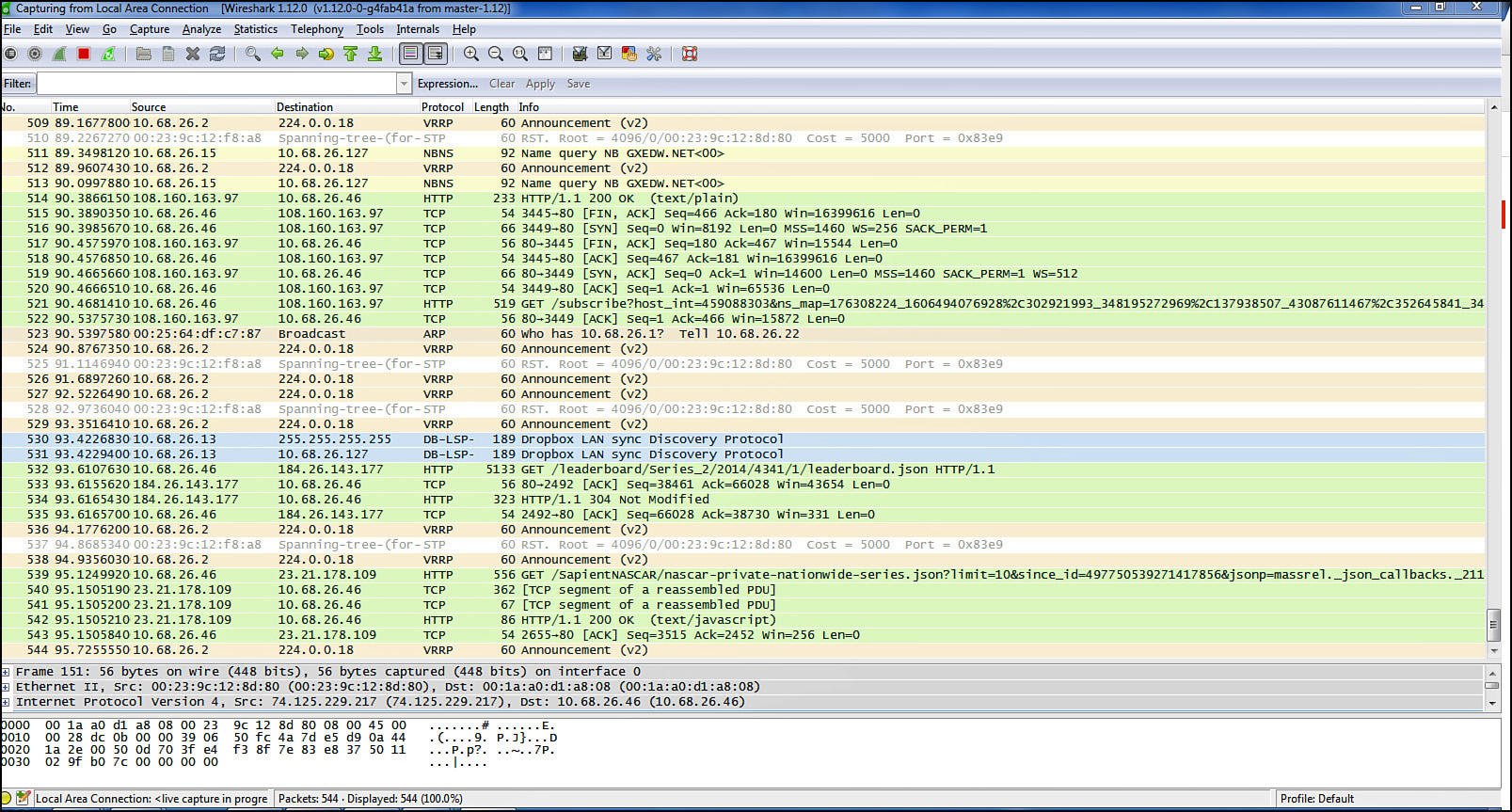Click expert info icon in status bar
Screen dimensions: 1512x812
click(7, 798)
